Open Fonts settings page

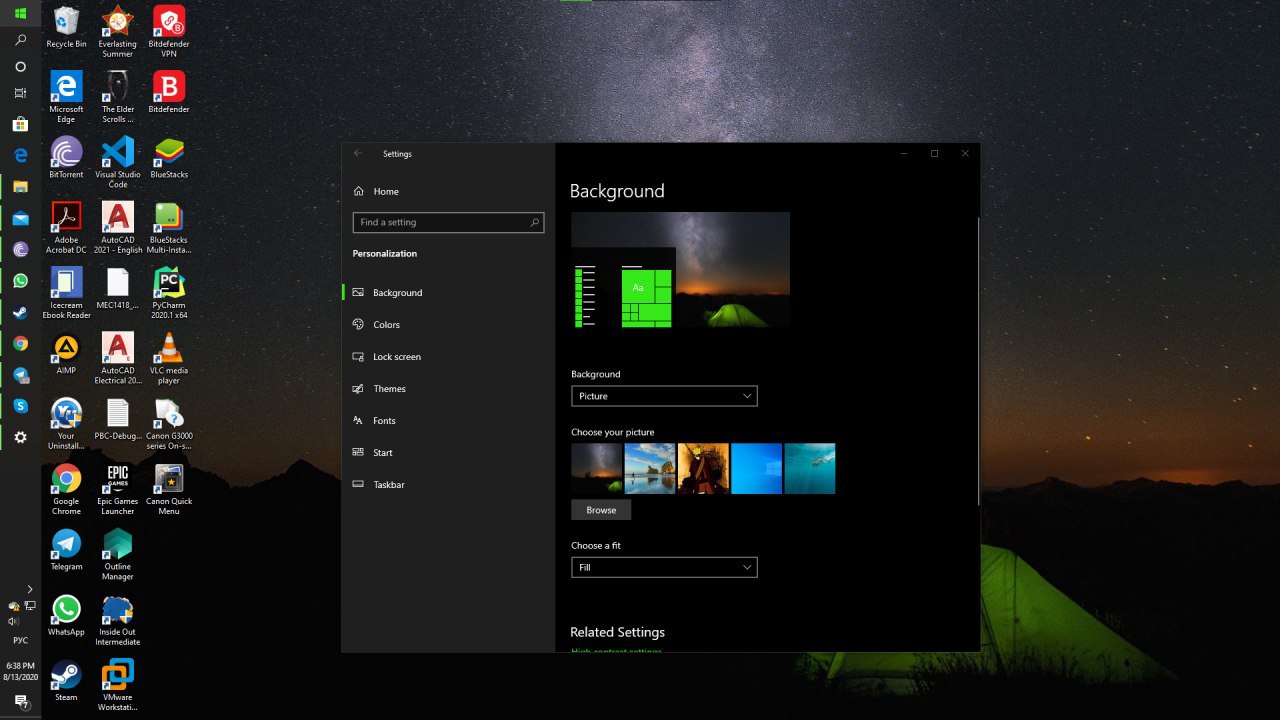pos(448,421)
